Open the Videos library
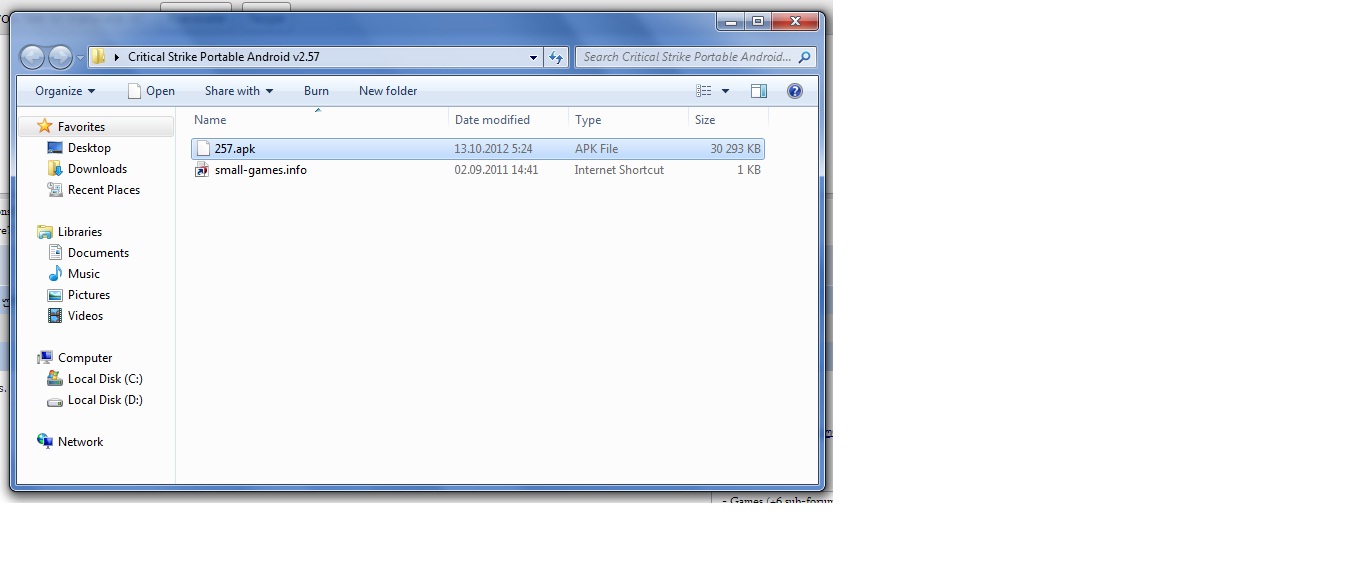This screenshot has height=564, width=1354. 85,316
